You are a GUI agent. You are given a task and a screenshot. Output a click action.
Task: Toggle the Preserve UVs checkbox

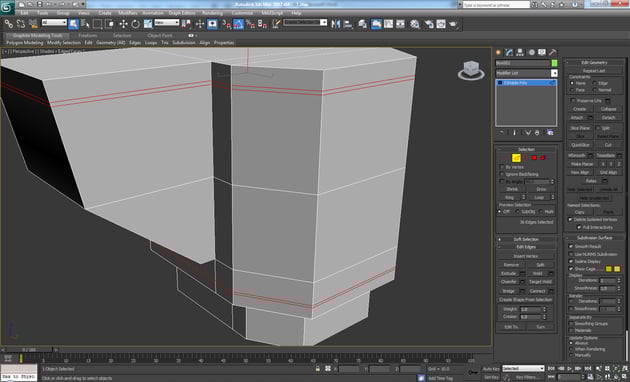pos(573,100)
